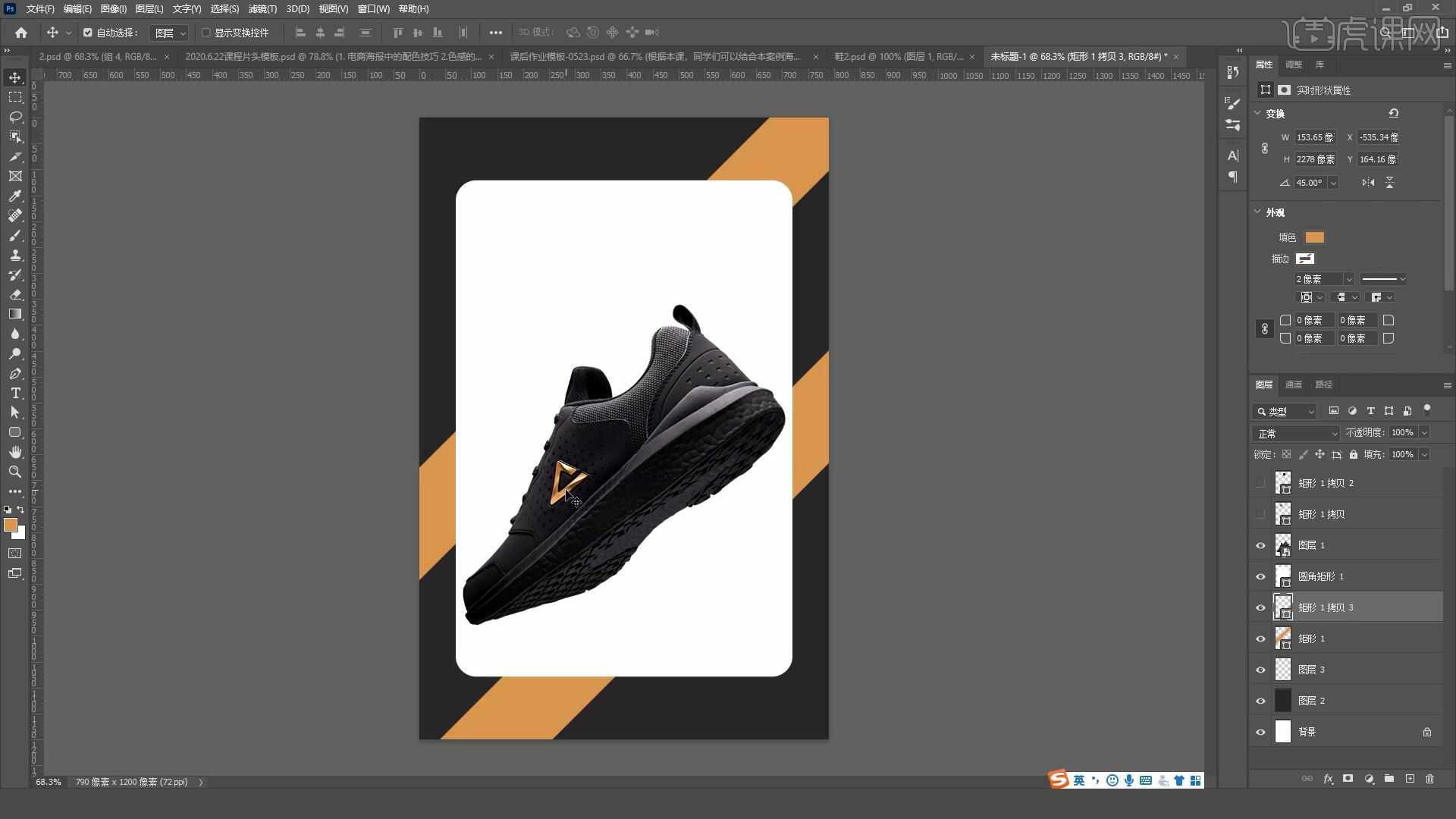Reset transform in Properties panel
Screen dimensions: 1456x819
(x=1393, y=113)
